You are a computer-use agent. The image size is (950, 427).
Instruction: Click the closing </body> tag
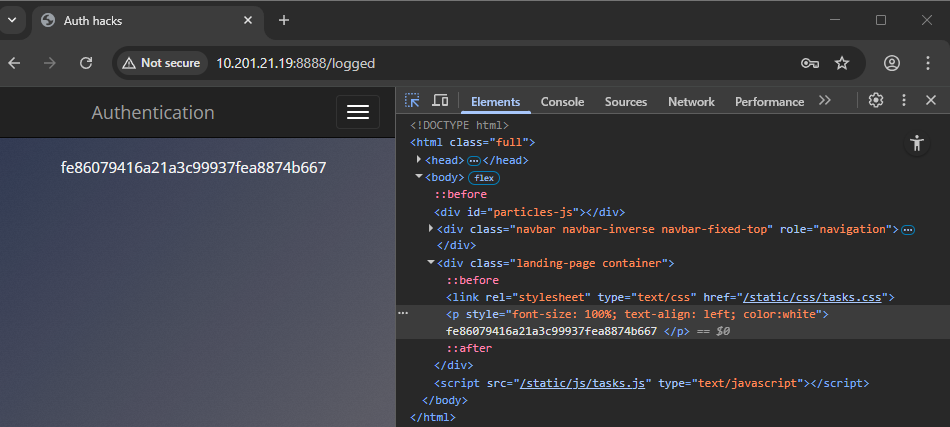pyautogui.click(x=445, y=400)
